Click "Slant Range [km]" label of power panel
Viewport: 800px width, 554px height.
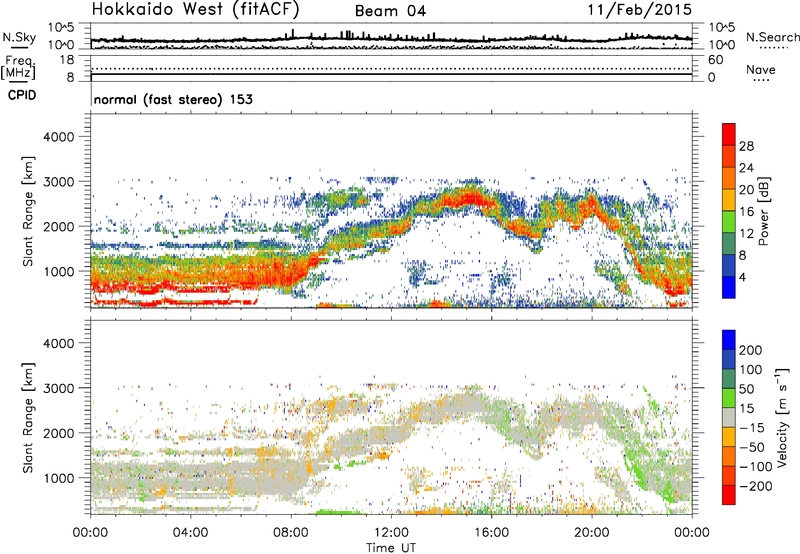28,211
